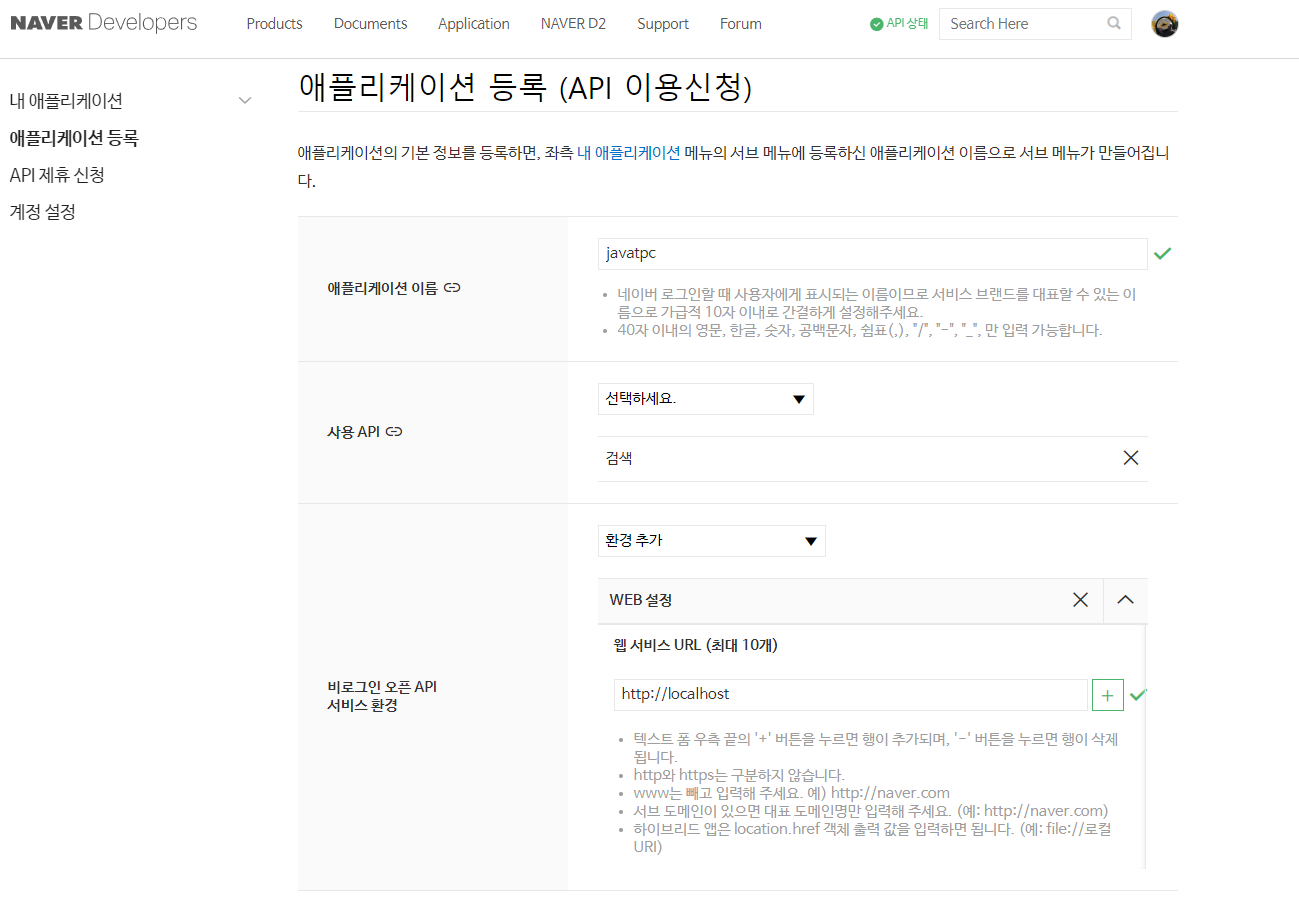
Task: Click the 검색 selected API text
Action: point(619,458)
